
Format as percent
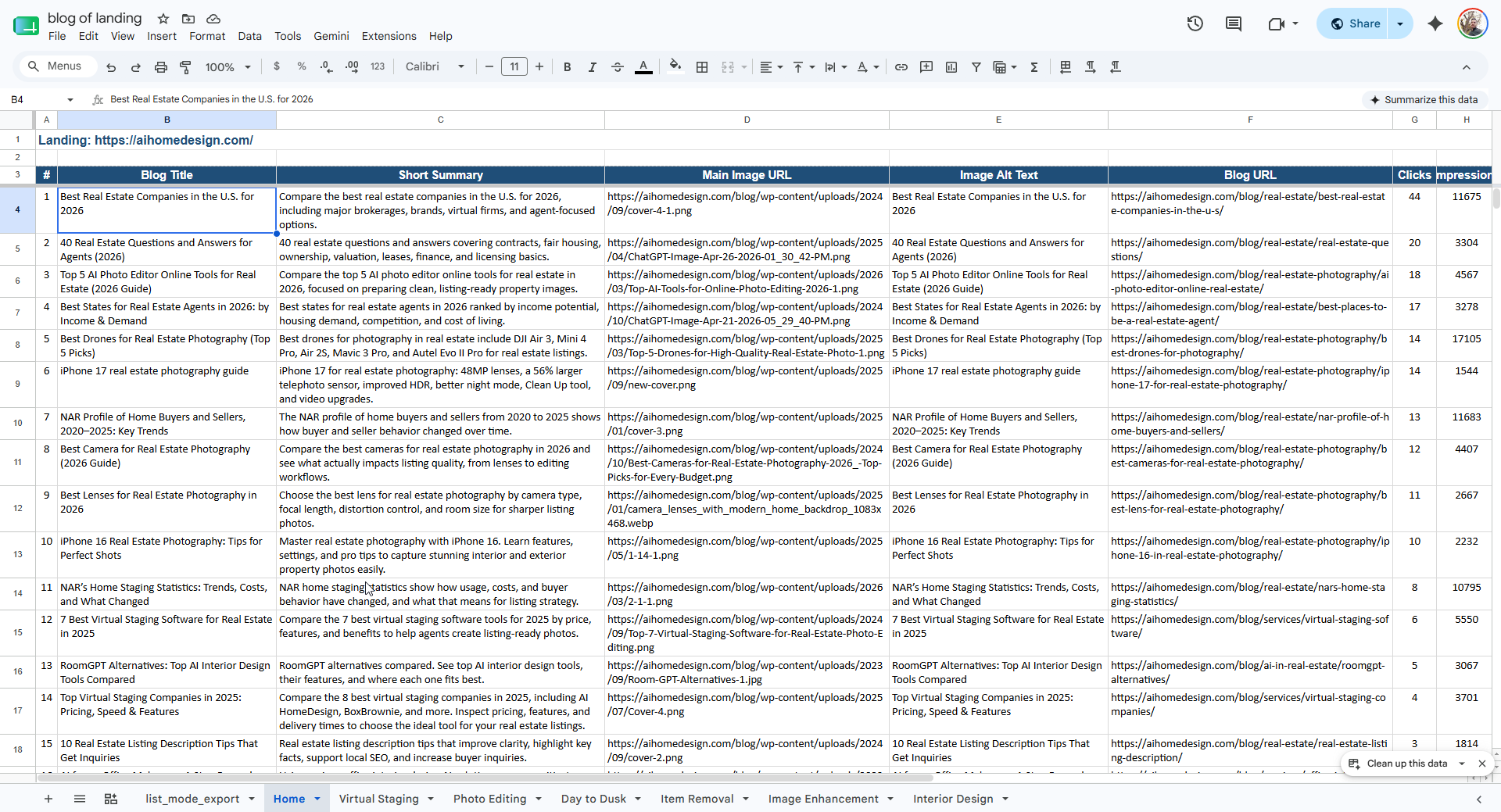(302, 67)
